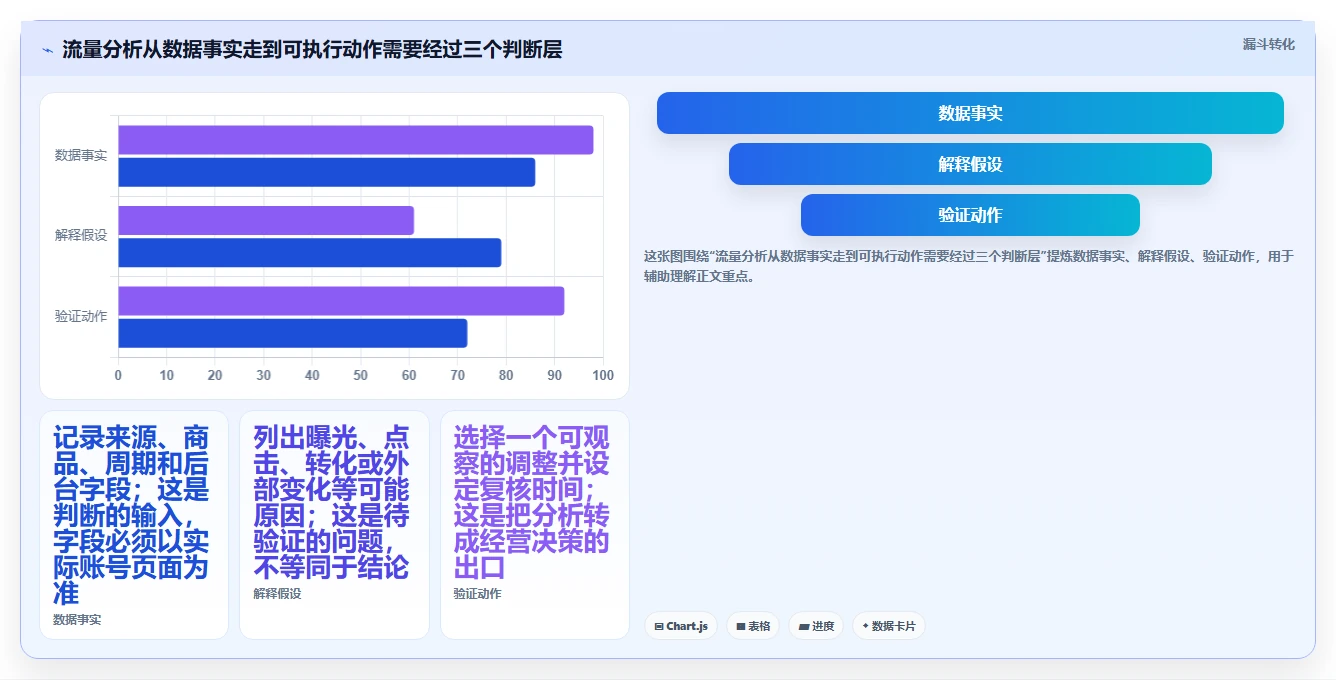Click the purple chart bar for 数据事实
The height and width of the screenshot is (680, 1336).
pos(356,140)
